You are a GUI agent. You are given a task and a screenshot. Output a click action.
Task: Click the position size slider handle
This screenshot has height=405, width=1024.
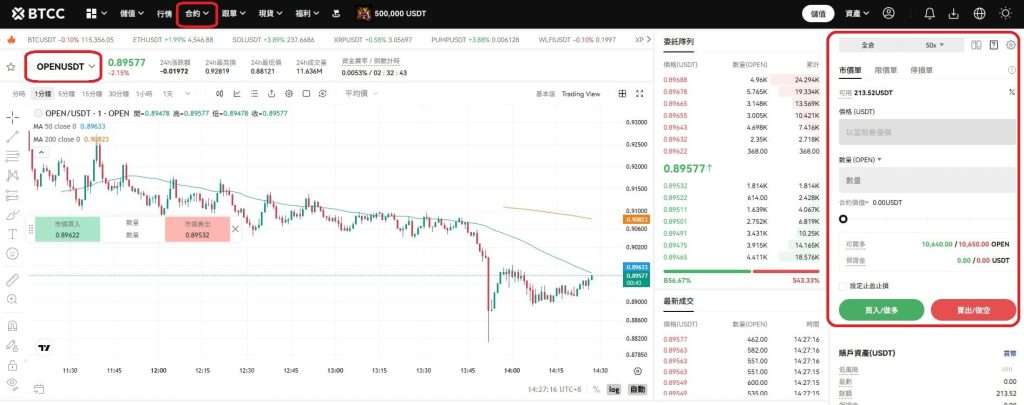pyautogui.click(x=844, y=219)
